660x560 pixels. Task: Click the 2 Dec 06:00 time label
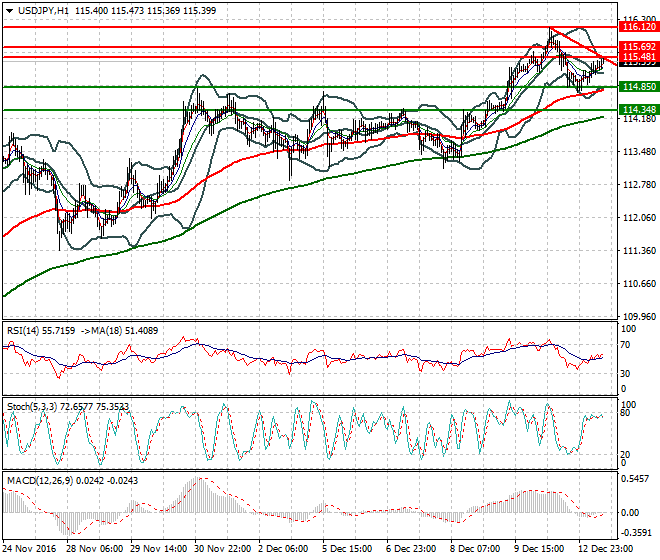(x=283, y=549)
